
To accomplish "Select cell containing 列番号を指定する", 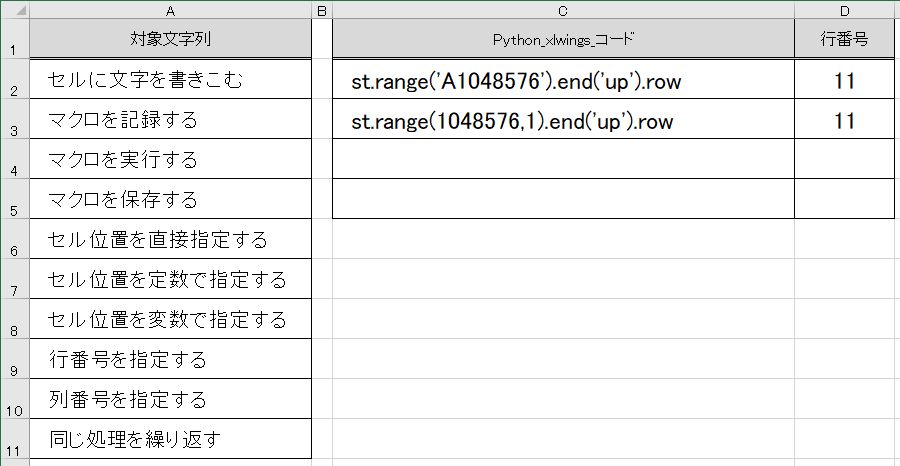I will [x=170, y=399].
